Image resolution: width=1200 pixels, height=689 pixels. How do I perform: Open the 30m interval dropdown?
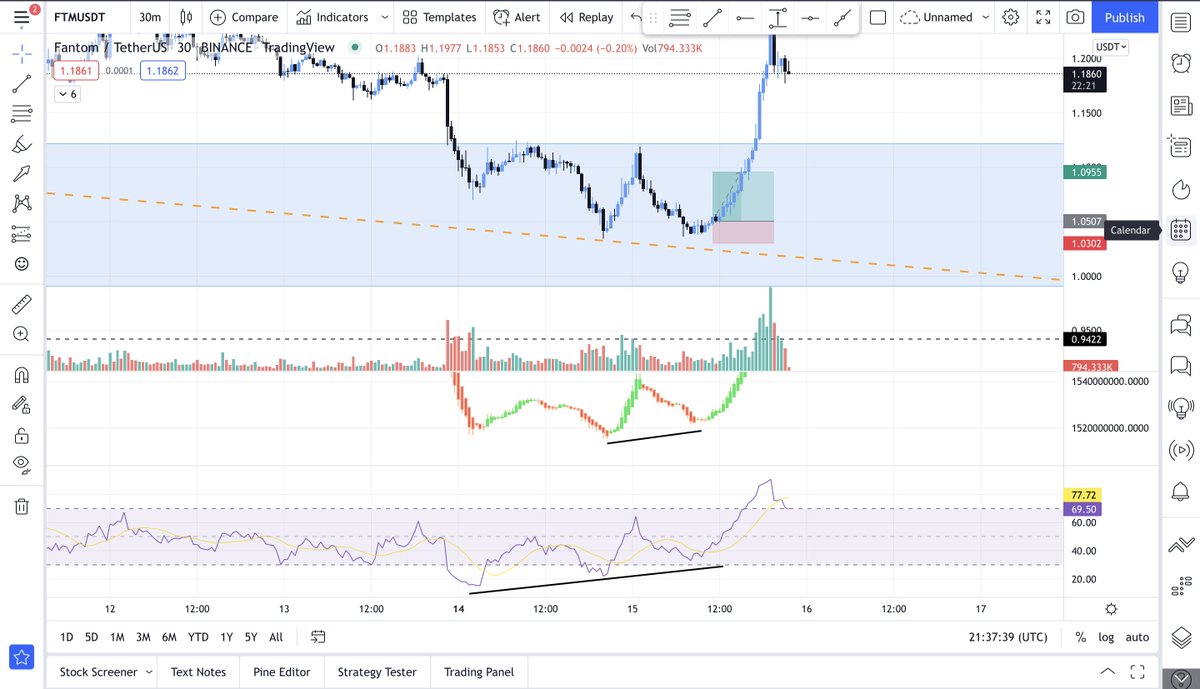[x=150, y=17]
